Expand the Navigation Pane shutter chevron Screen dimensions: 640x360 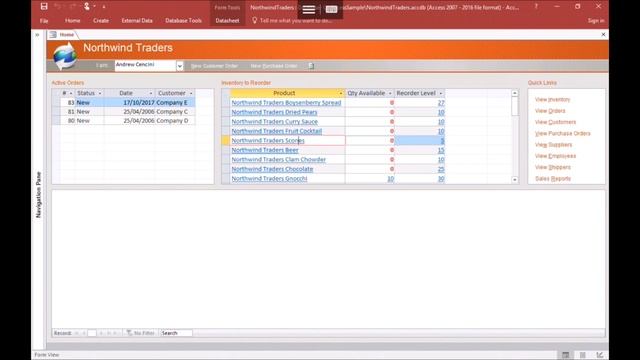[x=37, y=35]
